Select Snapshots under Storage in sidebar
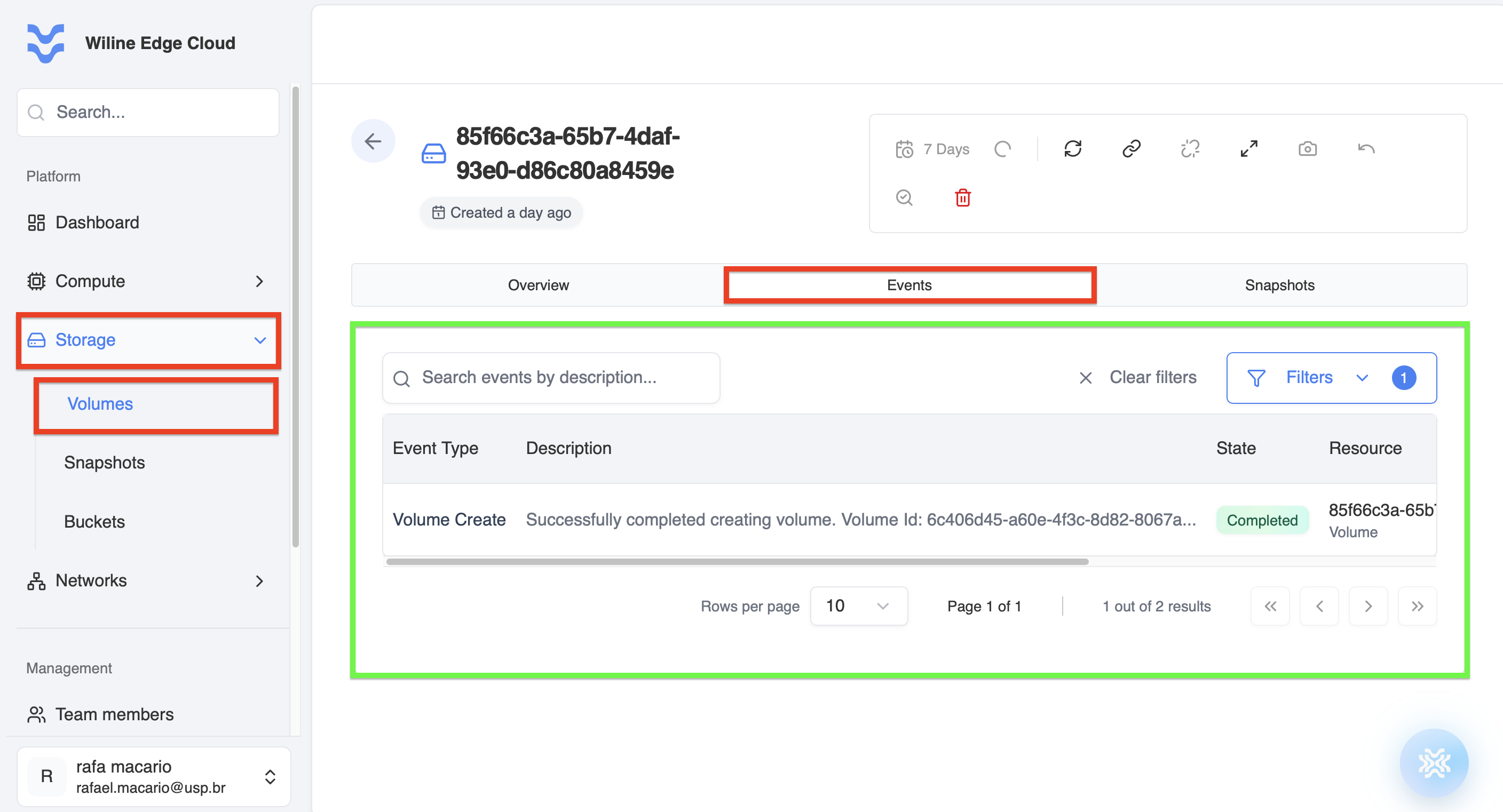This screenshot has height=812, width=1503. tap(105, 463)
